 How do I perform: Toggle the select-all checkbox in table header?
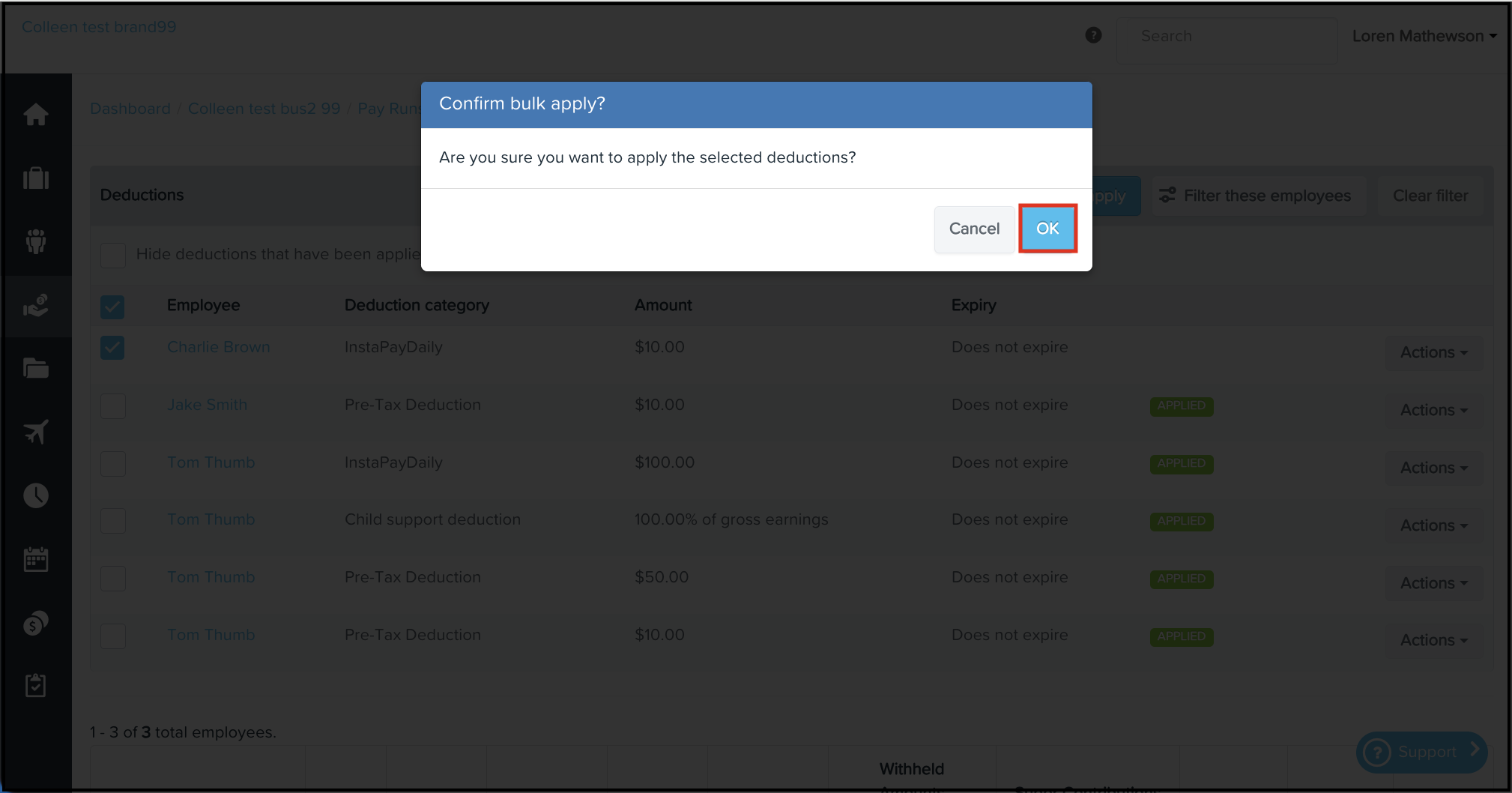[x=112, y=306]
